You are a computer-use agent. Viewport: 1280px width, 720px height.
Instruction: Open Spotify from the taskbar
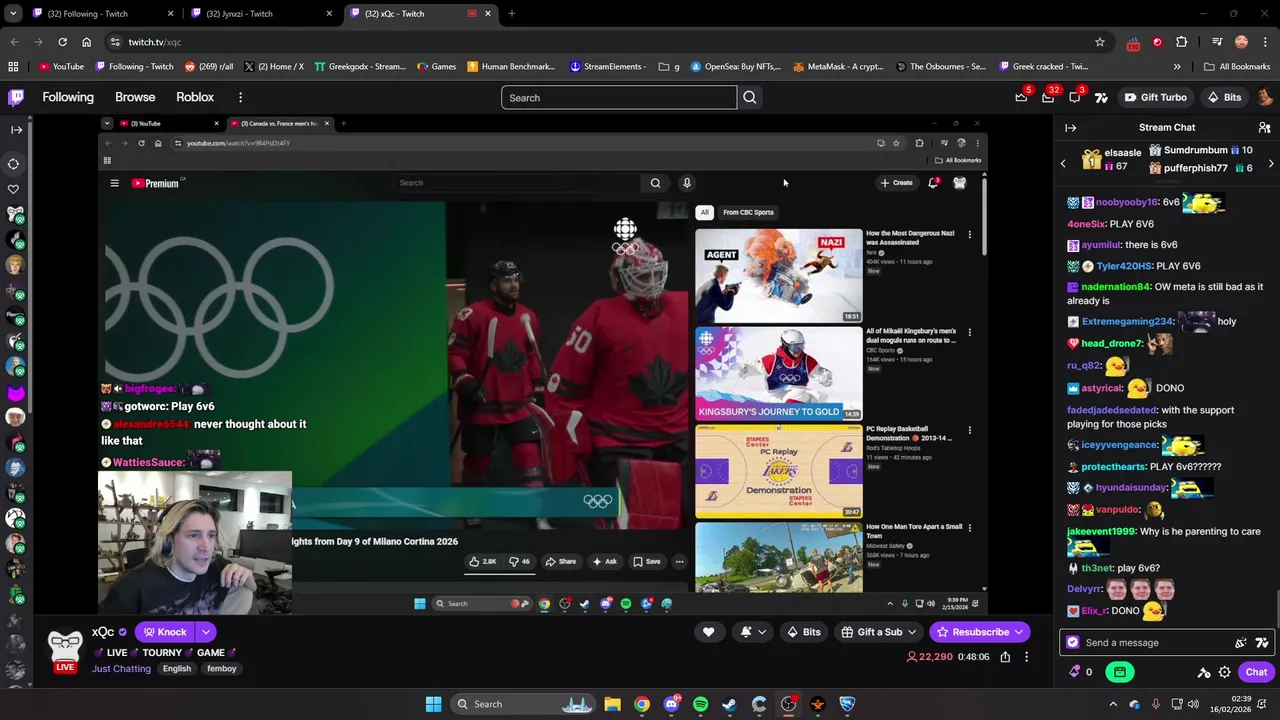[700, 704]
